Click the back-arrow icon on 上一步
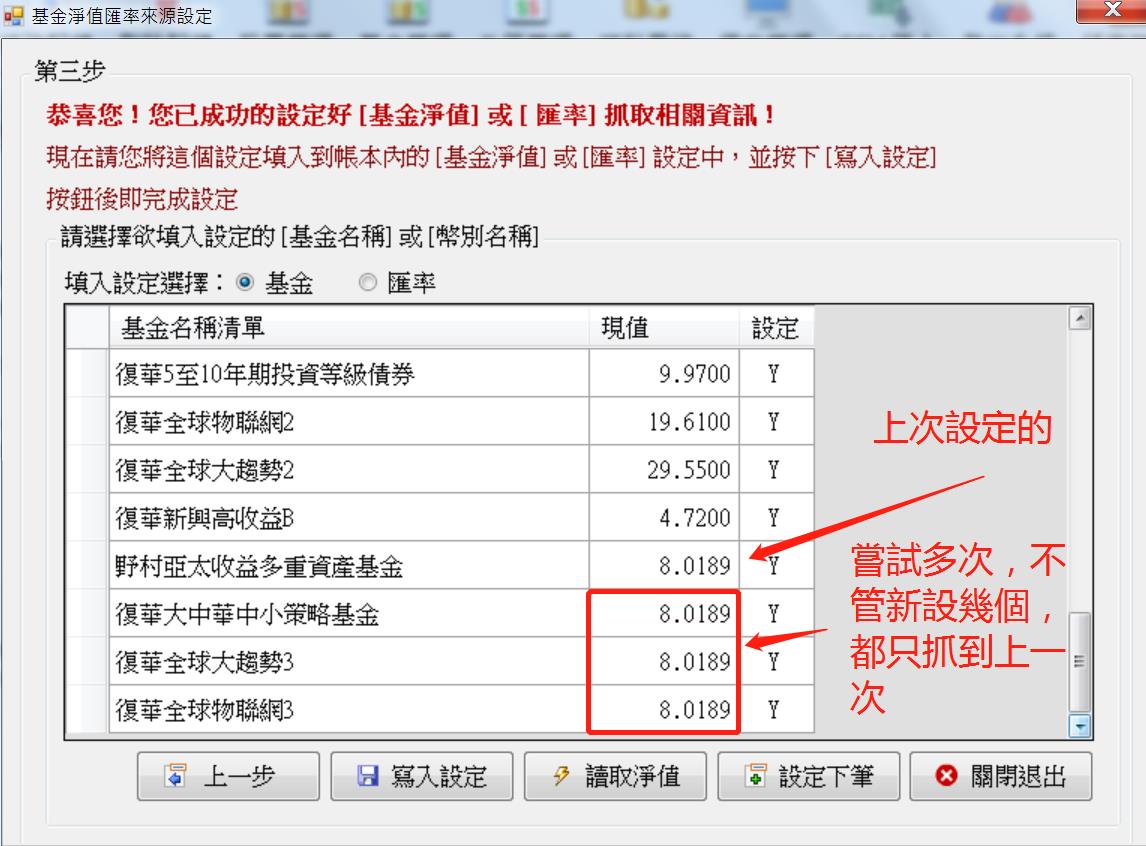This screenshot has width=1146, height=846. click(175, 776)
